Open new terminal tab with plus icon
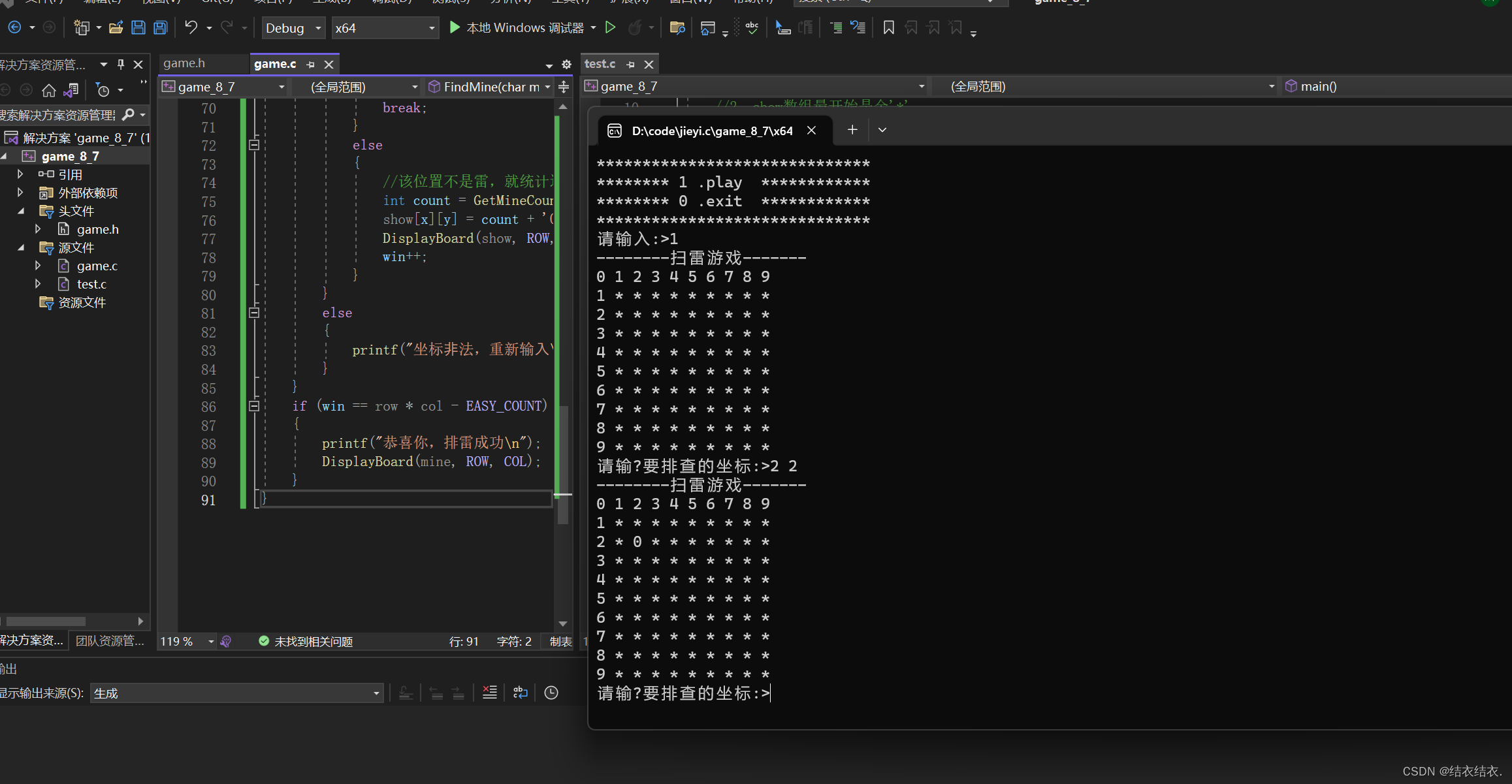 (852, 130)
